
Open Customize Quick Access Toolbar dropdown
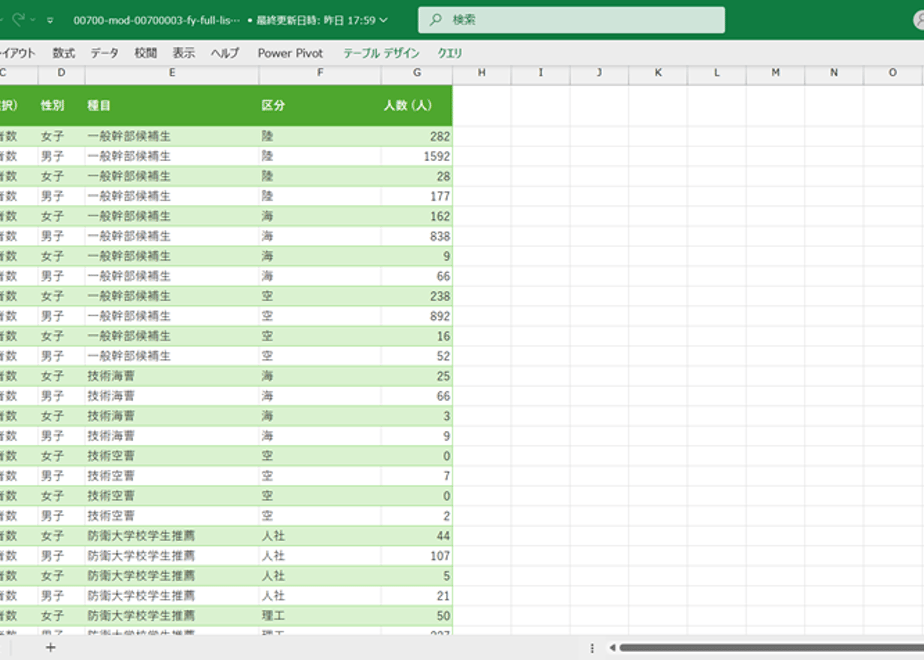click(x=50, y=21)
